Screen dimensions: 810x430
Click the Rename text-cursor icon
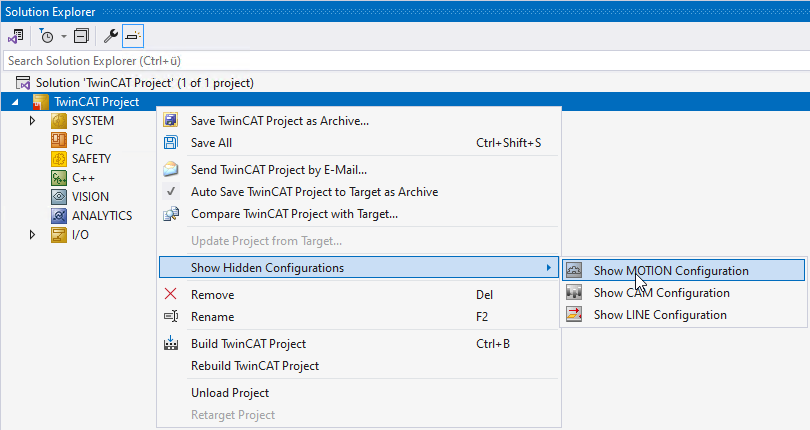click(x=171, y=316)
